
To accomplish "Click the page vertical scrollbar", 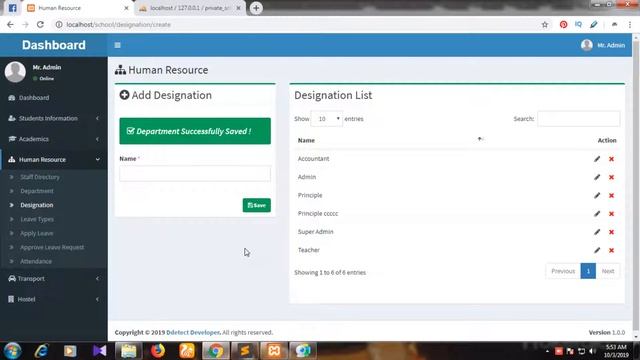I will point(636,188).
